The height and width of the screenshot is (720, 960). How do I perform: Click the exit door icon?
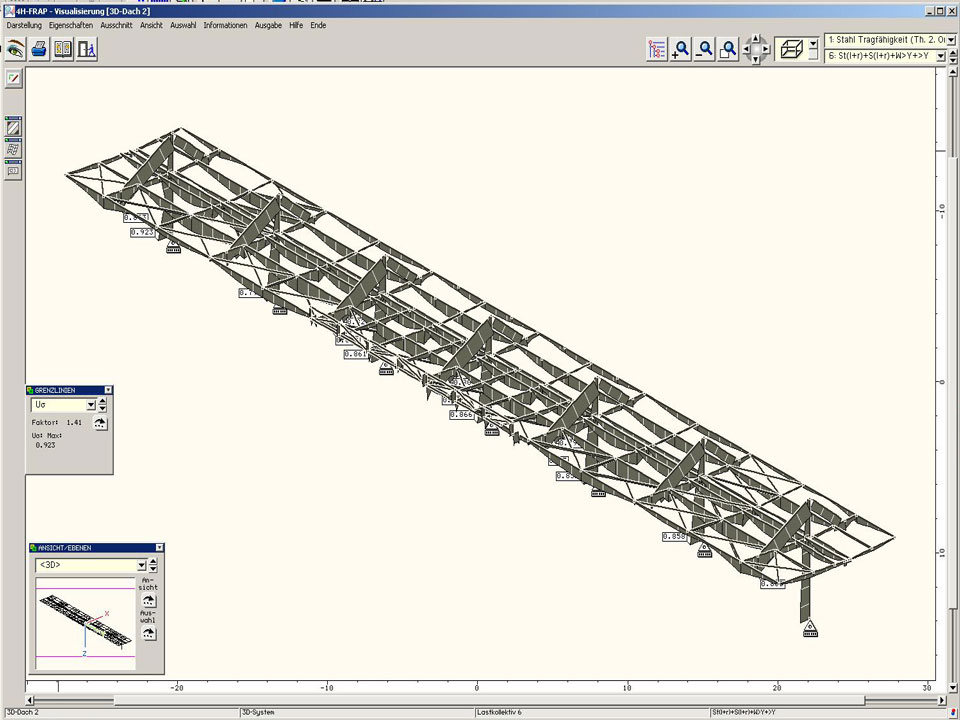87,48
